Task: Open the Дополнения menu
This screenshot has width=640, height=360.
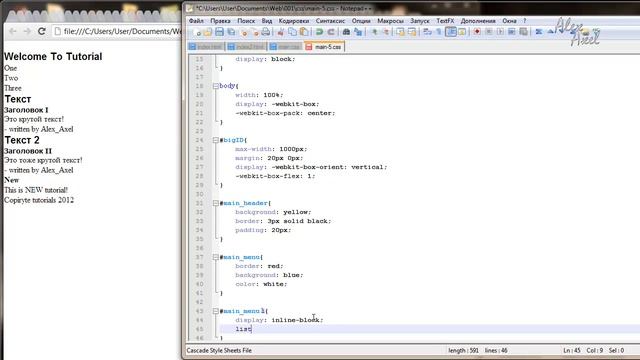Action: pyautogui.click(x=478, y=21)
